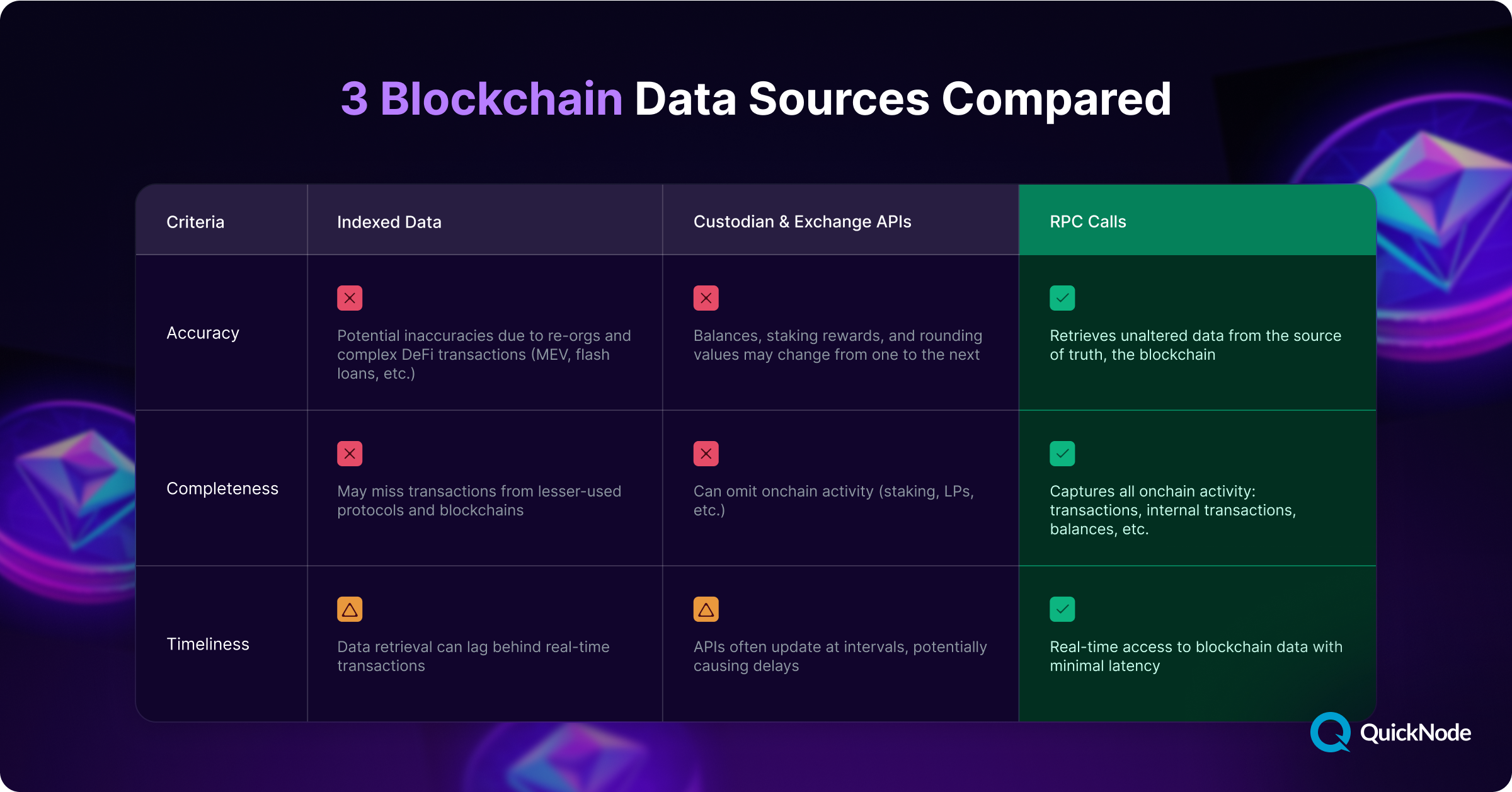Click the 'Custodian & Exchange APIs' header

tap(802, 222)
